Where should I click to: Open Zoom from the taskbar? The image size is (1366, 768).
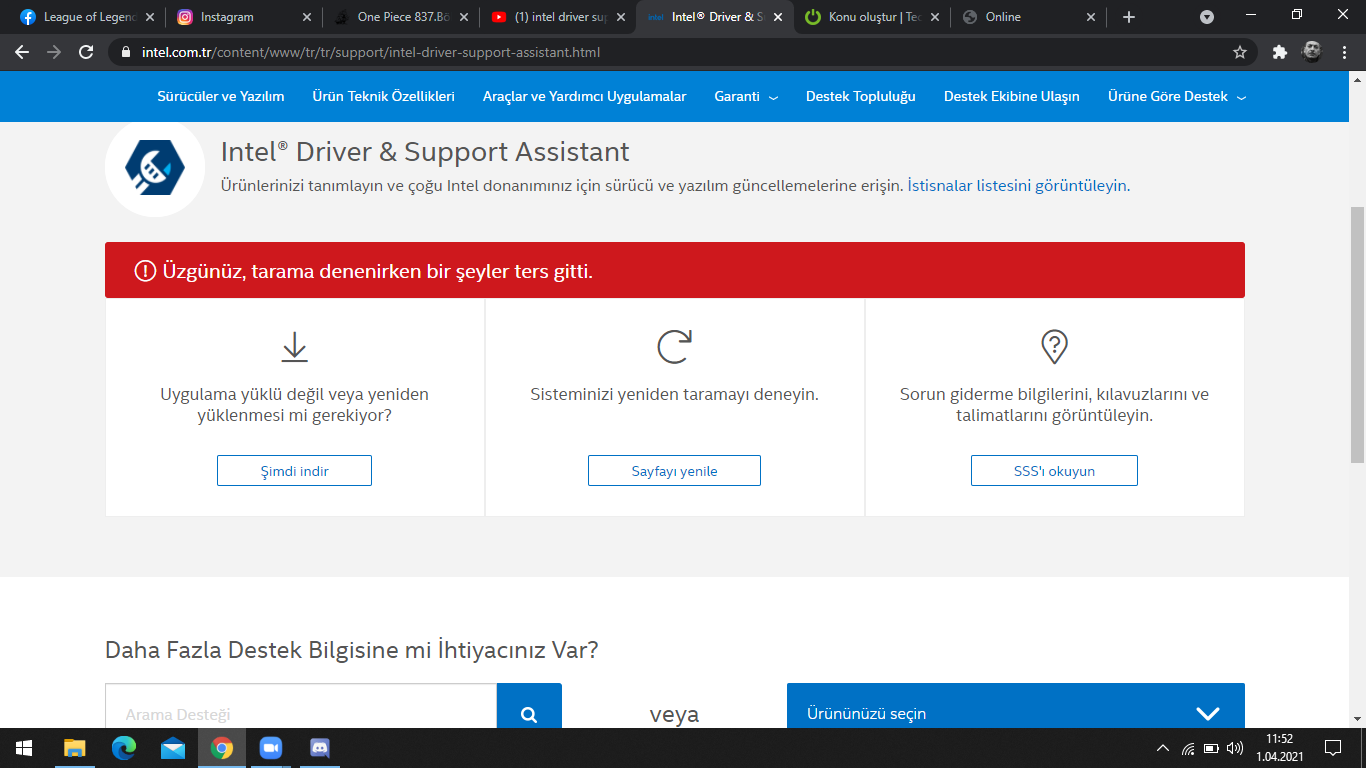pos(271,748)
